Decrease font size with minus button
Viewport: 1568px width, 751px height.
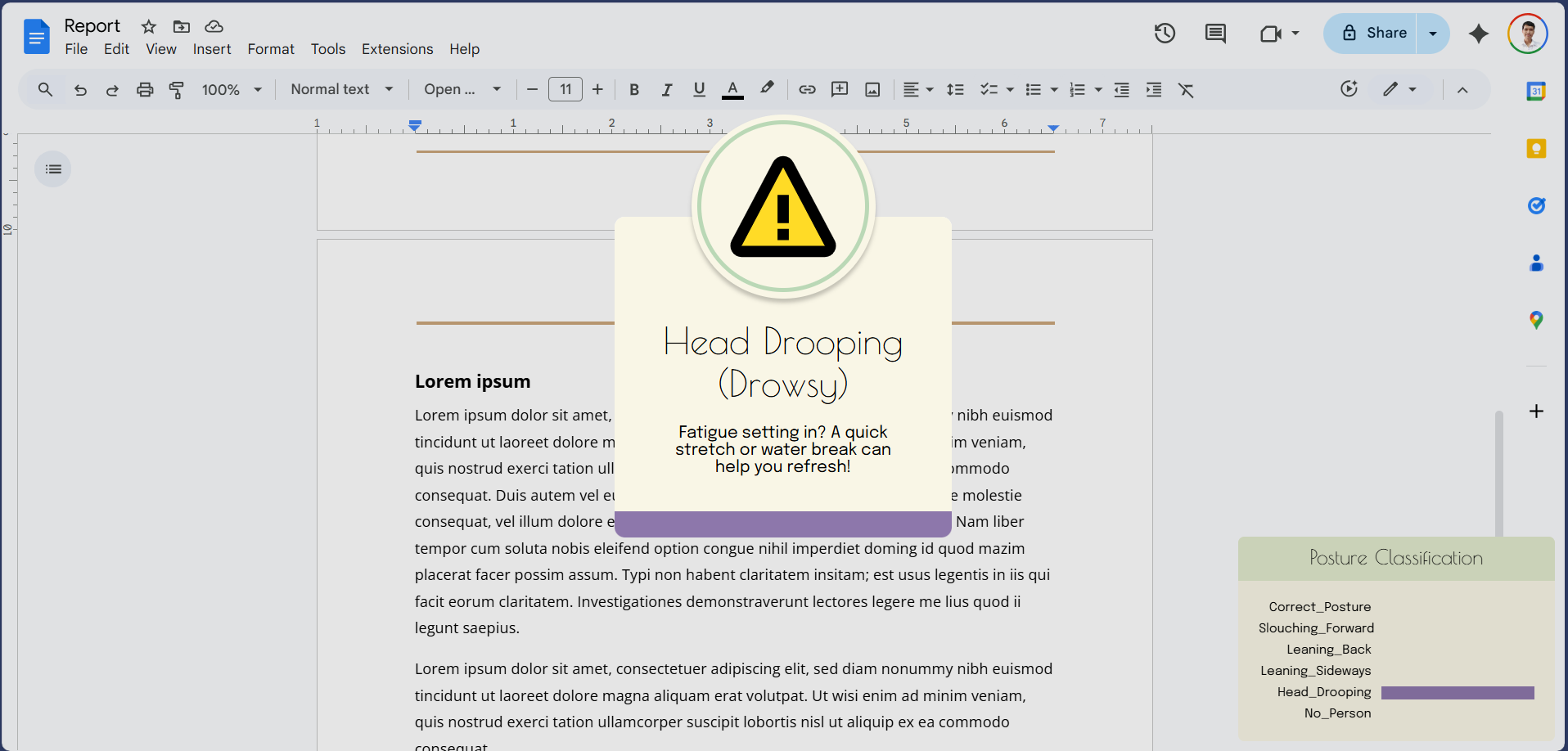532,89
